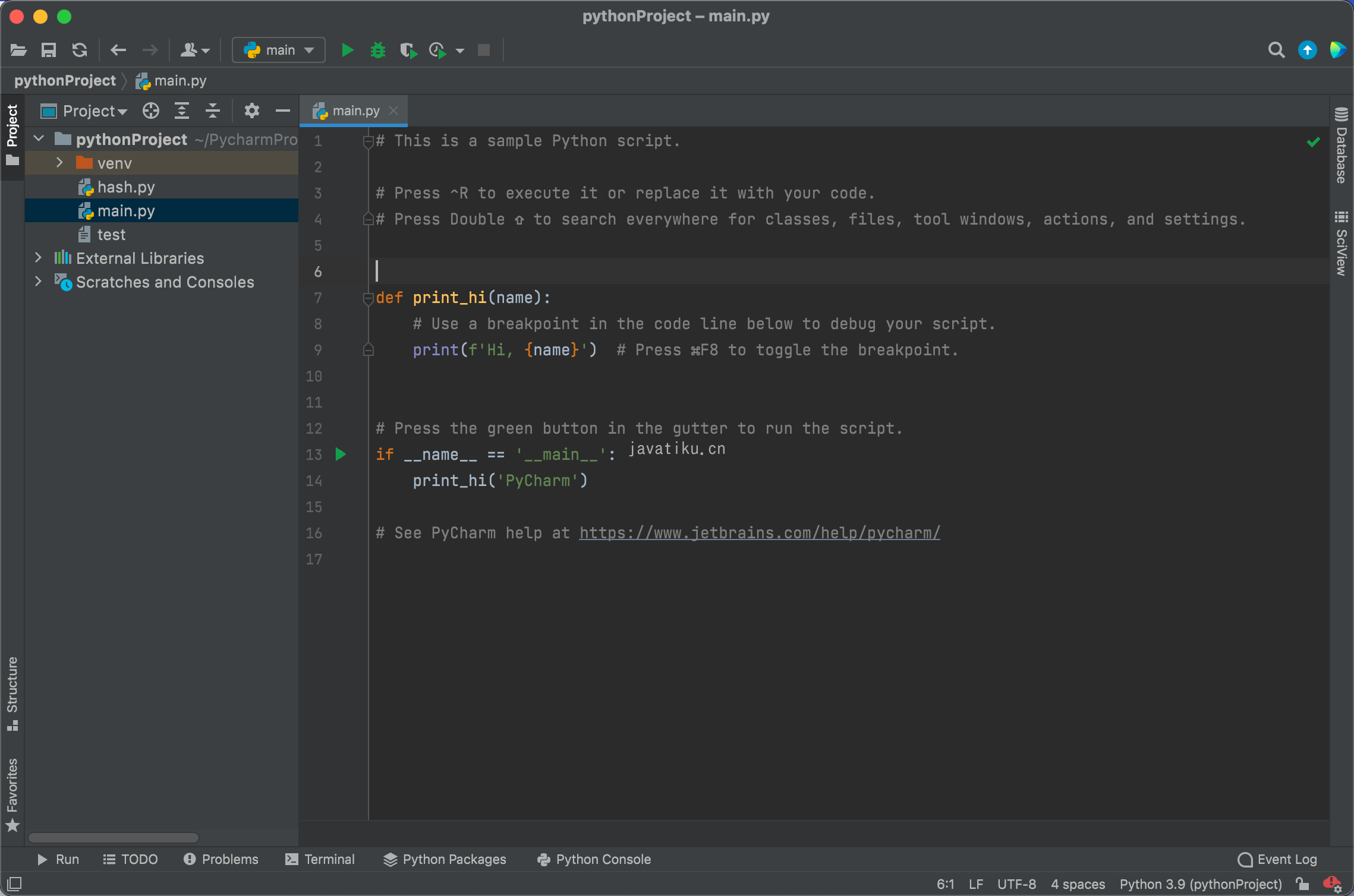Open the TODO tool window tab

point(131,860)
